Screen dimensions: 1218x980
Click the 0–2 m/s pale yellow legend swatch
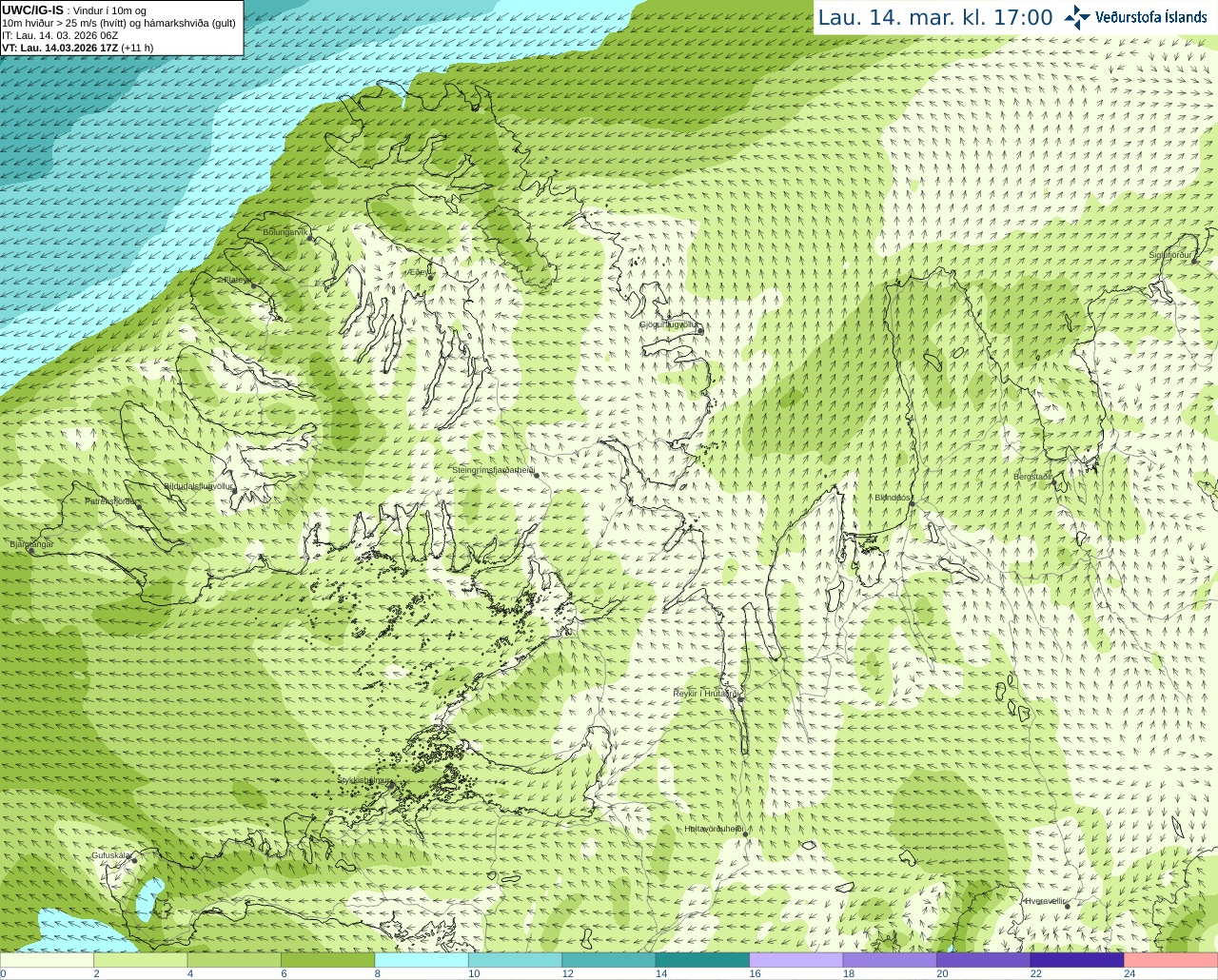47,960
